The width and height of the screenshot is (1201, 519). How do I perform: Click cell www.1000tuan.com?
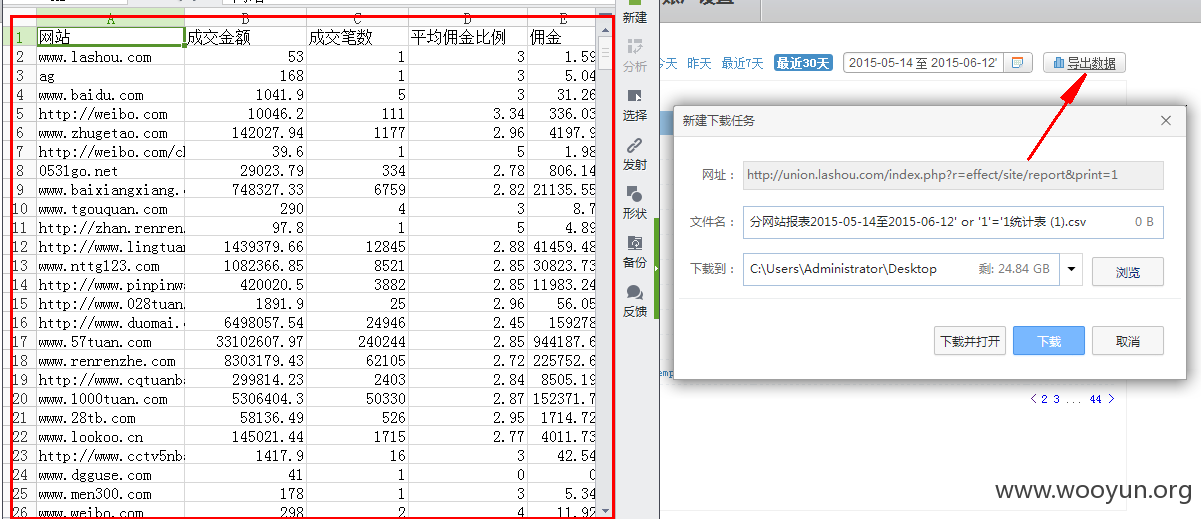(110, 399)
